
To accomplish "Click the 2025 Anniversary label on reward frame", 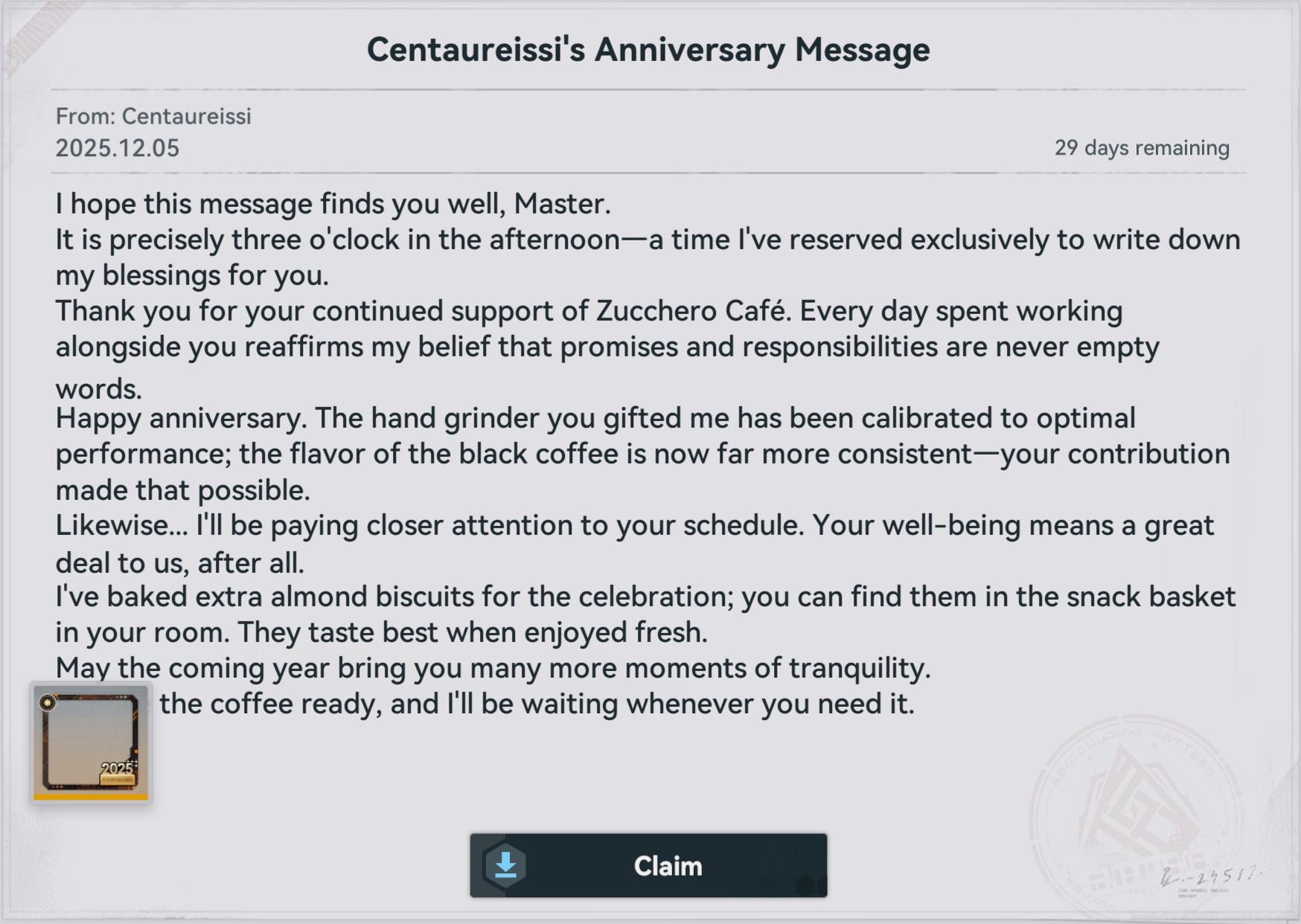I will [x=118, y=772].
